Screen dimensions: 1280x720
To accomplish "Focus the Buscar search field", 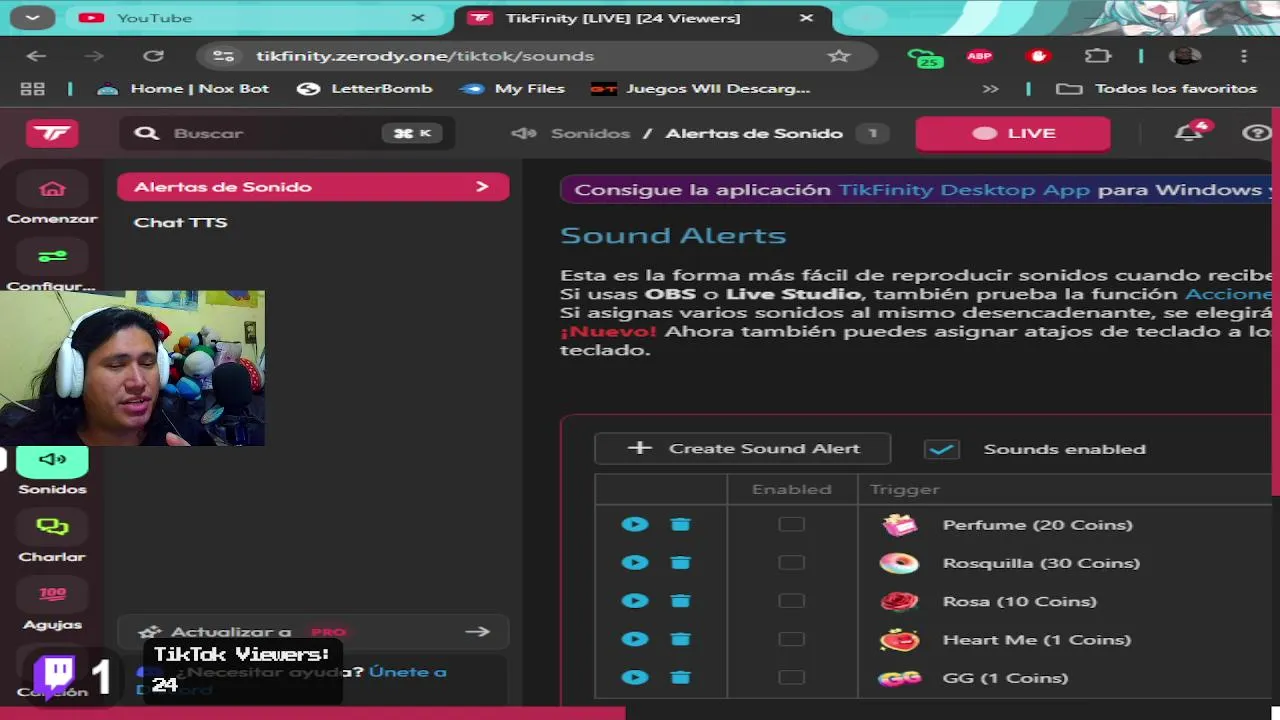I will click(x=287, y=133).
